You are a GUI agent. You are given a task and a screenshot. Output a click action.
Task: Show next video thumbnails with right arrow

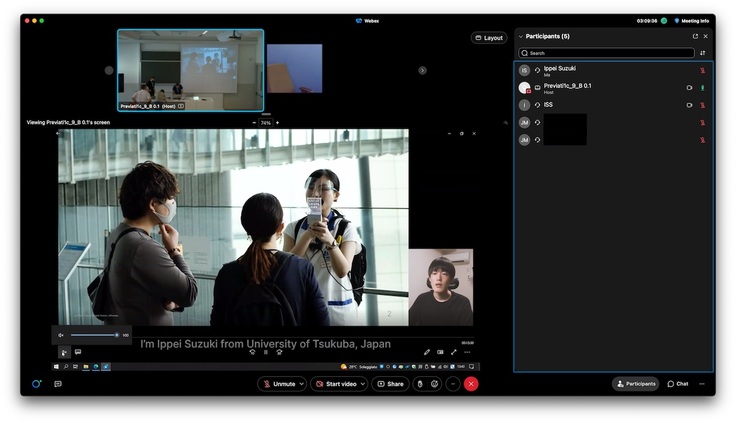[422, 70]
